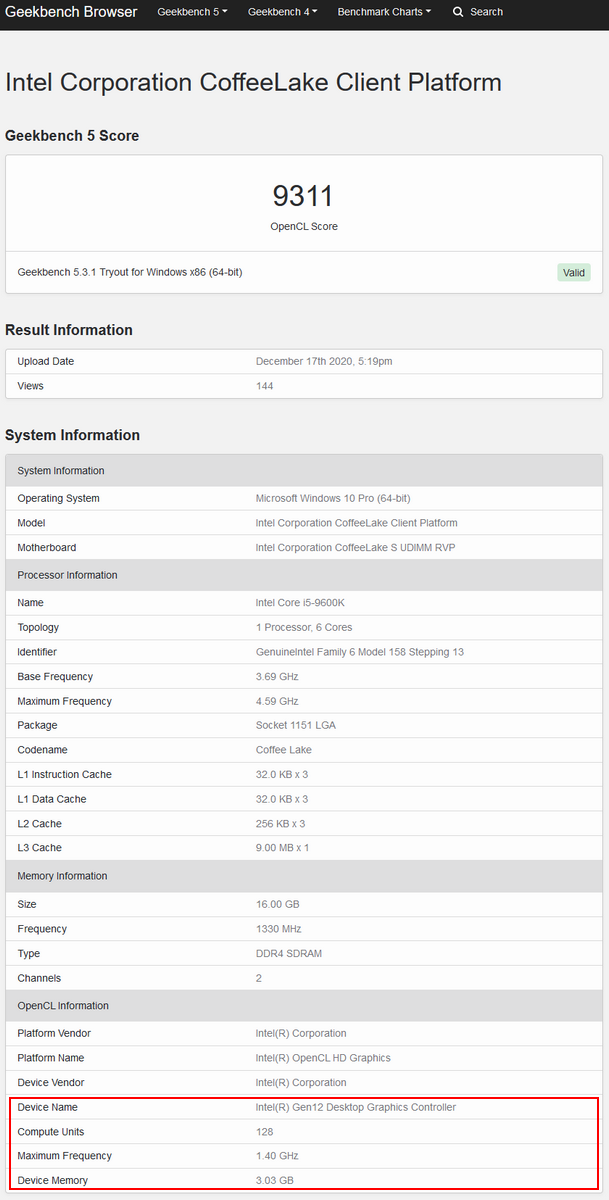Click Compute Units value 128
The width and height of the screenshot is (609, 1200).
coord(265,1132)
